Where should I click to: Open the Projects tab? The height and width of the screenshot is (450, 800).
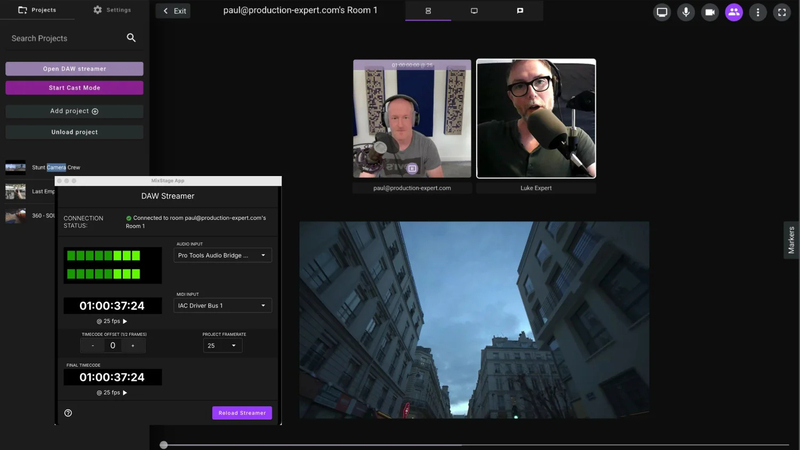coord(37,10)
